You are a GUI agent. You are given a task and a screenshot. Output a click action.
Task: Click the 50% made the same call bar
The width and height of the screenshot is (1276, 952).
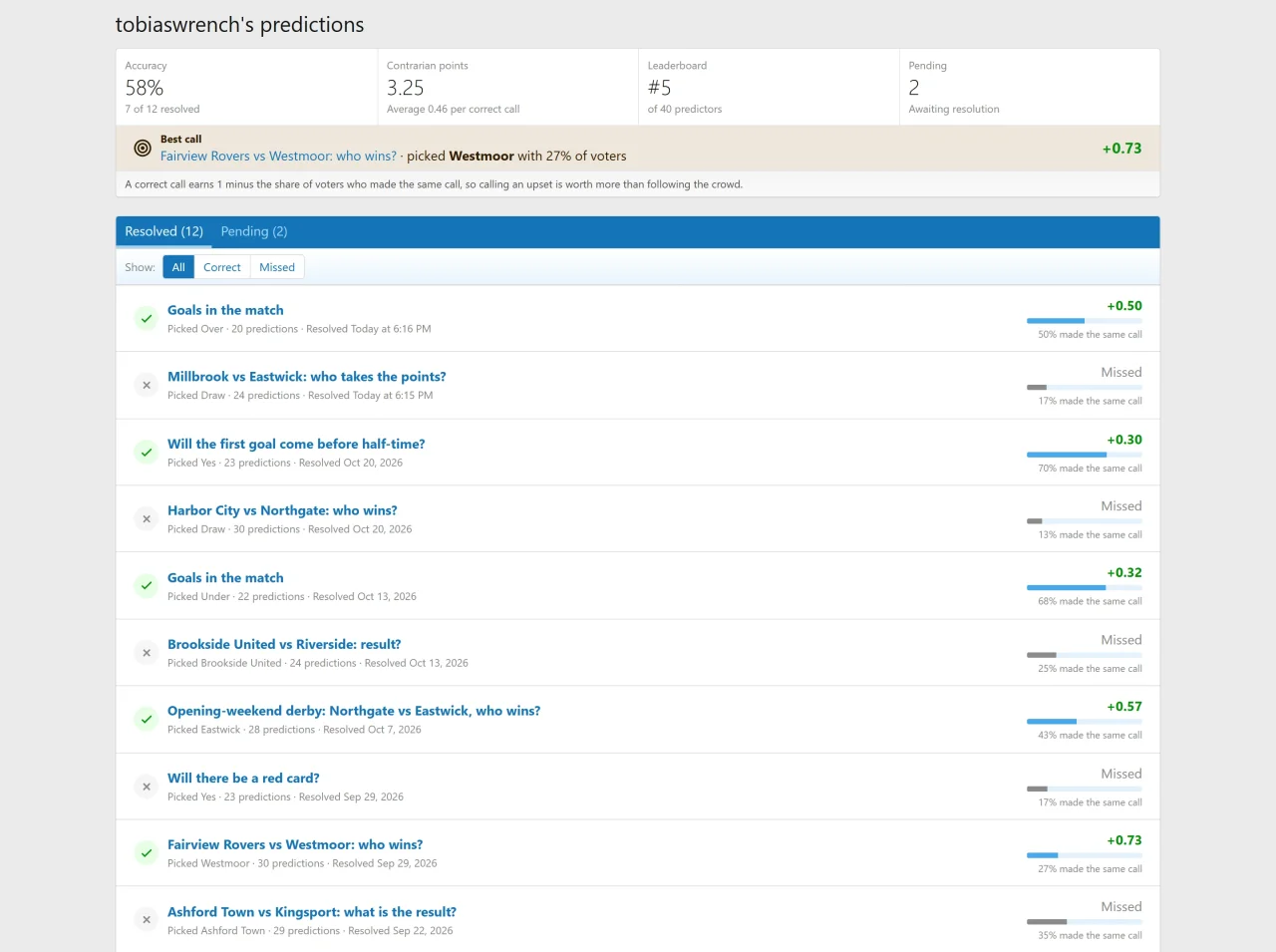point(1085,321)
